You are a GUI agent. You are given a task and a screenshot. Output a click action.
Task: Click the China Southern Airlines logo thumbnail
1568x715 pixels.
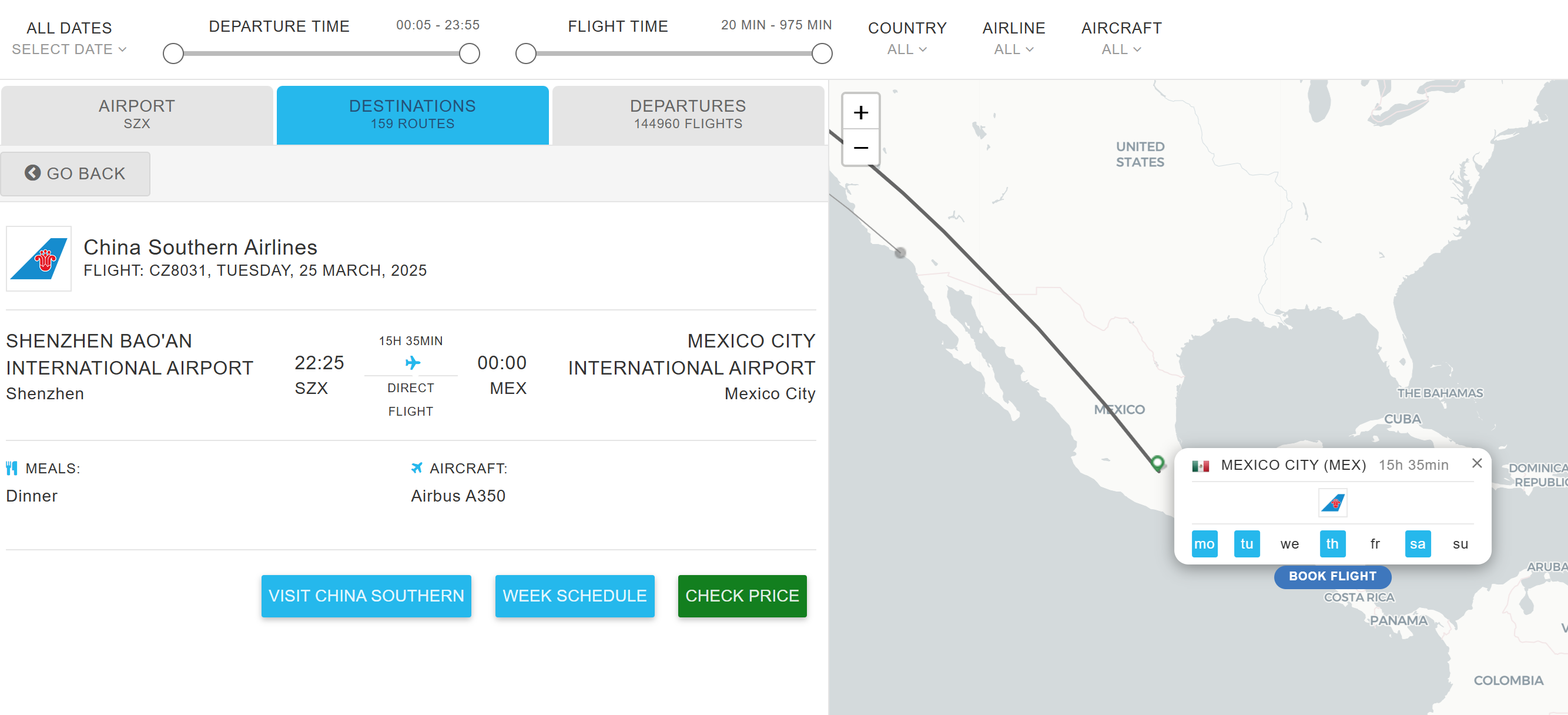click(39, 259)
